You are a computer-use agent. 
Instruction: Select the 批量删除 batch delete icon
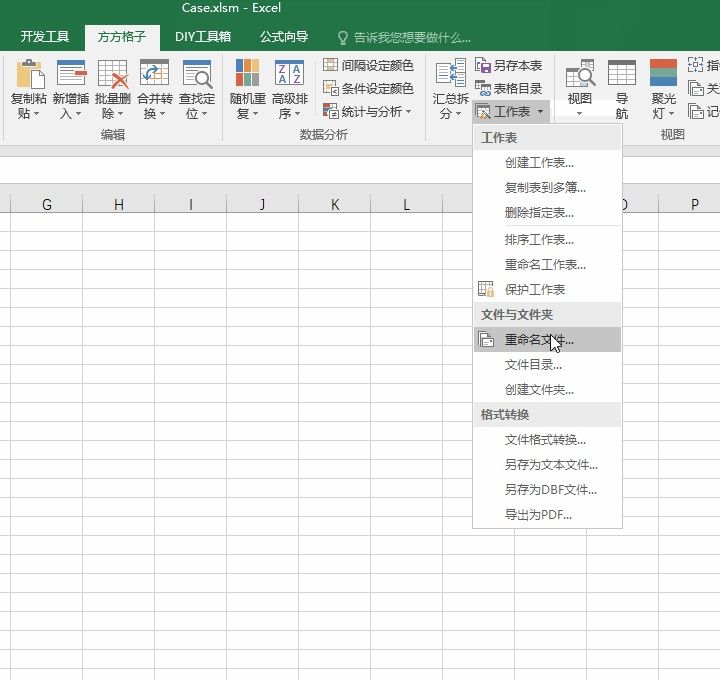[x=113, y=74]
